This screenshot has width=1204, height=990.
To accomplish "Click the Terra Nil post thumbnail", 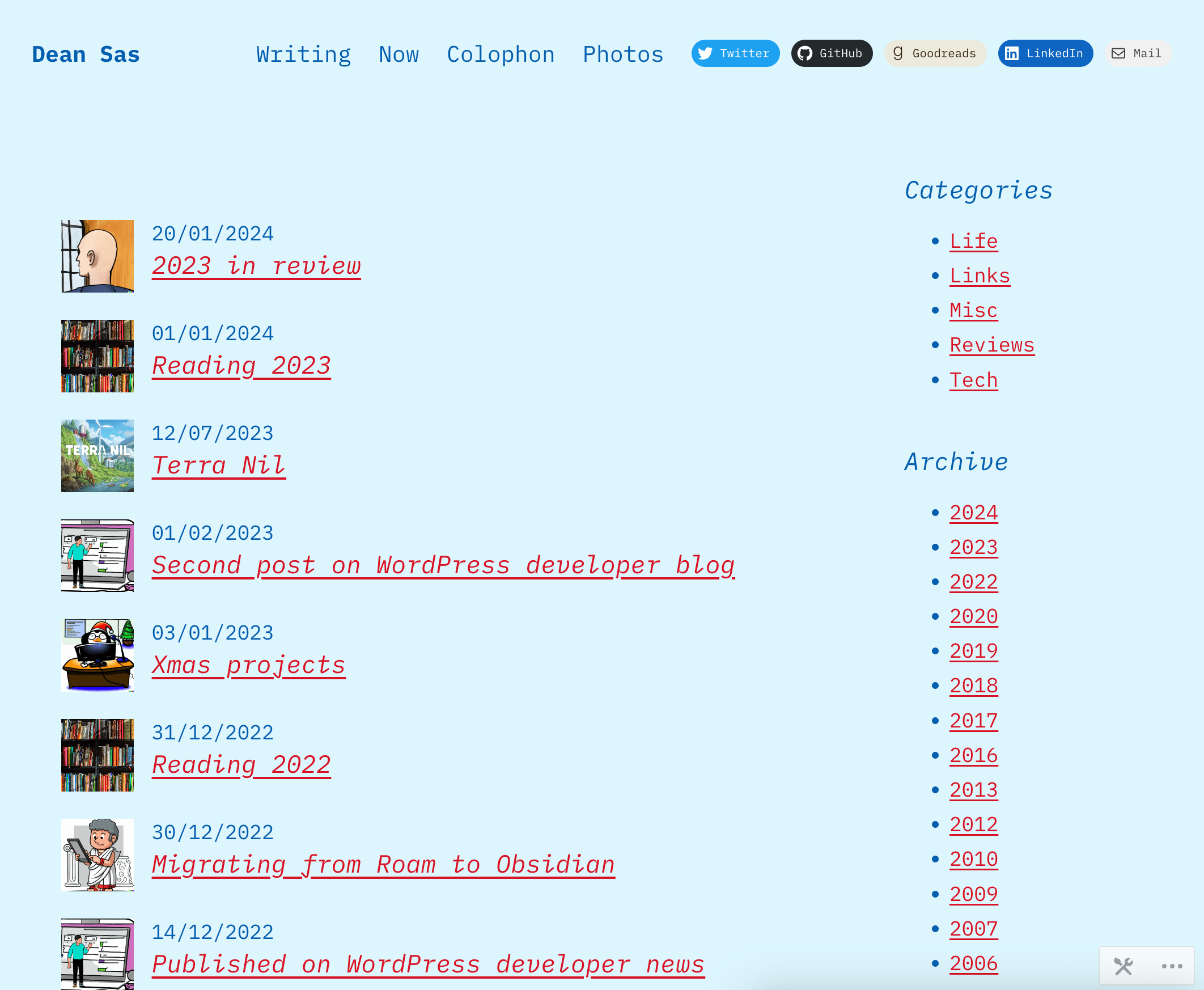I will click(x=97, y=456).
